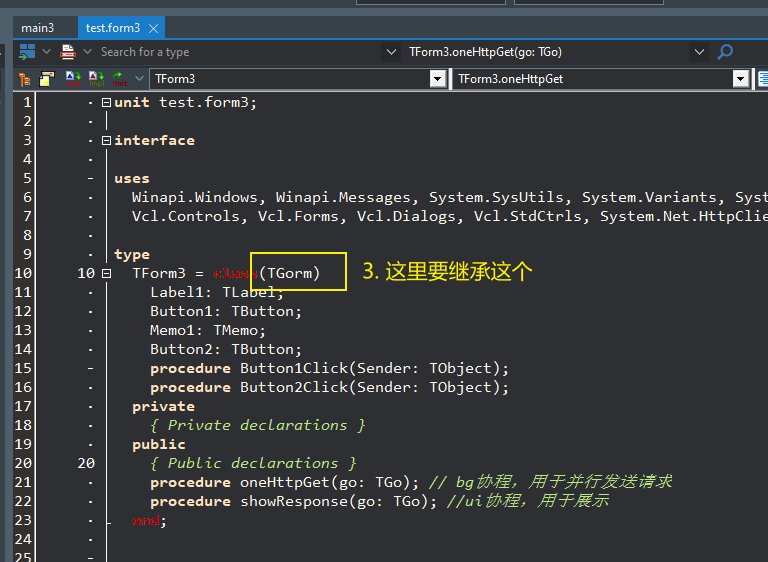Image resolution: width=768 pixels, height=562 pixels.
Task: Click the '{ Private declarations }' comment
Action: coord(258,426)
